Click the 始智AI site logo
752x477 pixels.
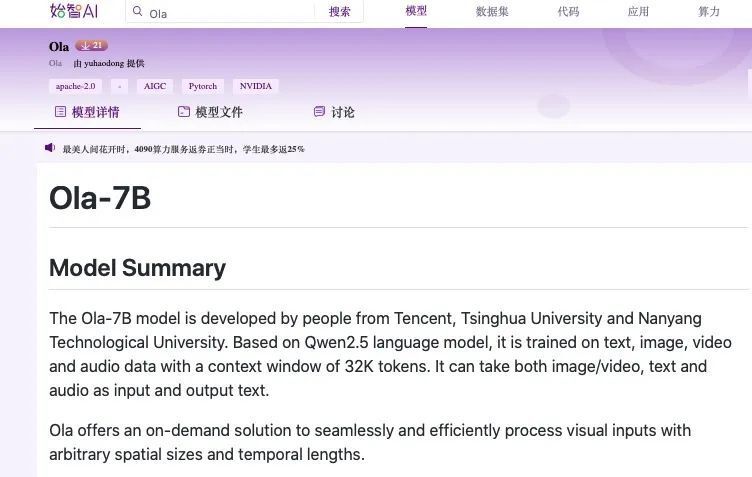pyautogui.click(x=74, y=11)
